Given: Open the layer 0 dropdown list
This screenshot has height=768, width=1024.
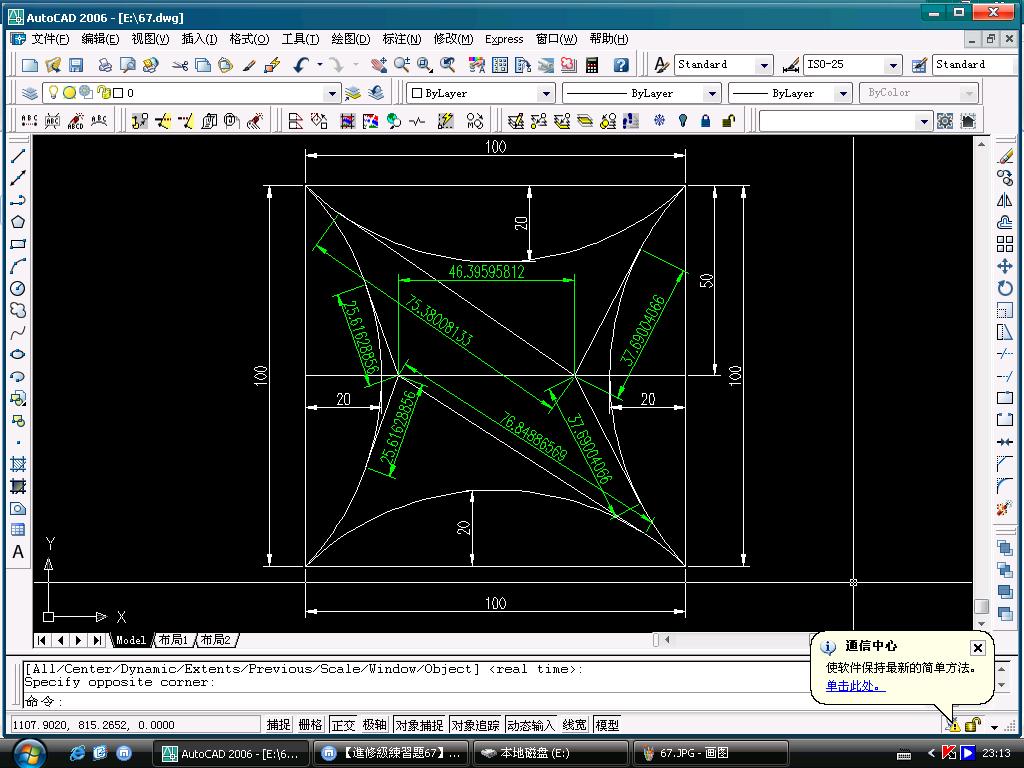Looking at the screenshot, I should click(x=332, y=93).
